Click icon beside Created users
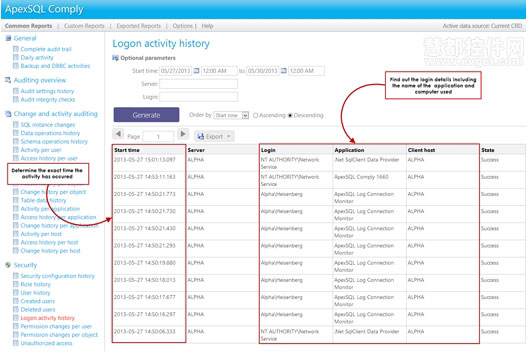The image size is (532, 360). point(16,301)
